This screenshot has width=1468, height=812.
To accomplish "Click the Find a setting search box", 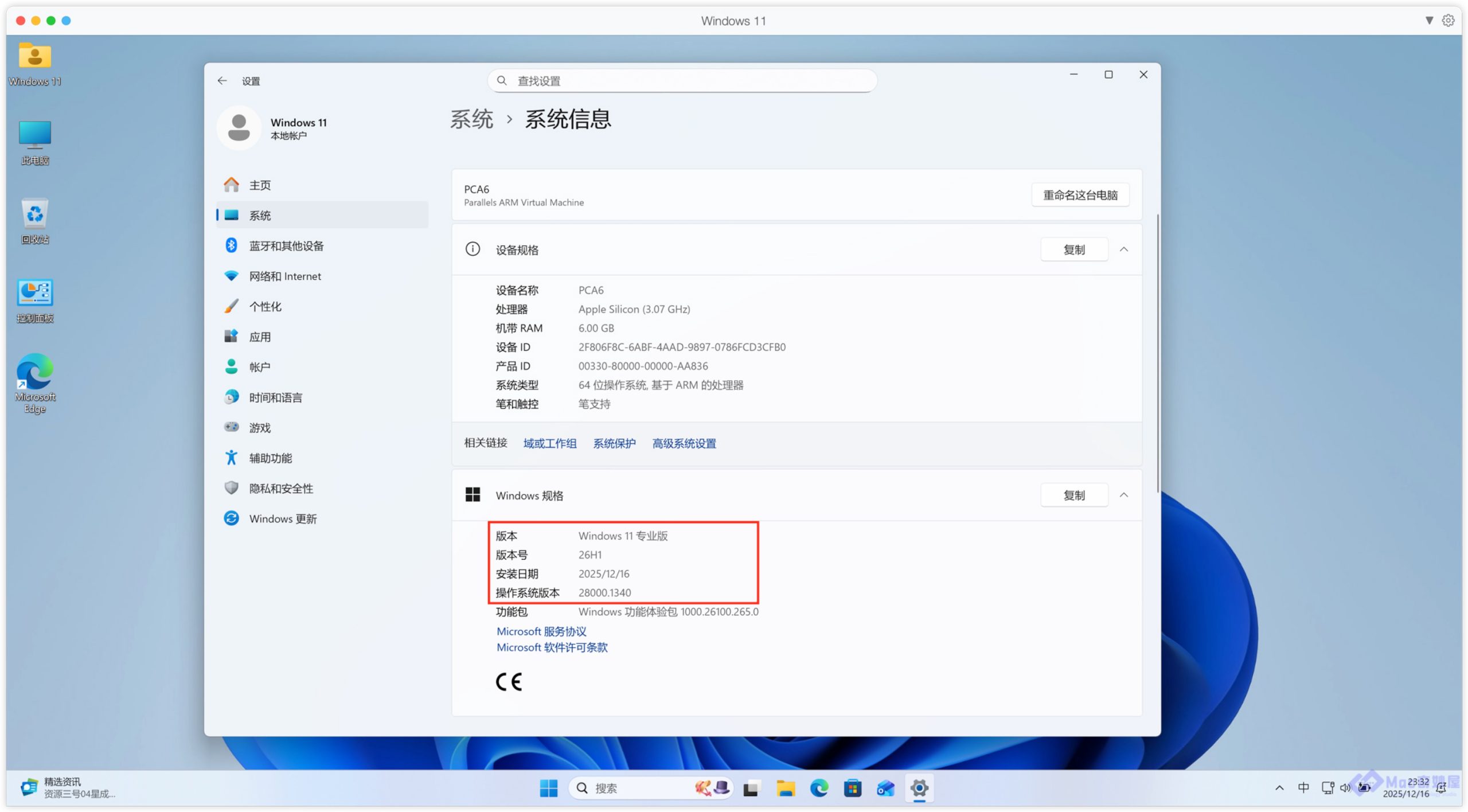I will click(x=681, y=81).
